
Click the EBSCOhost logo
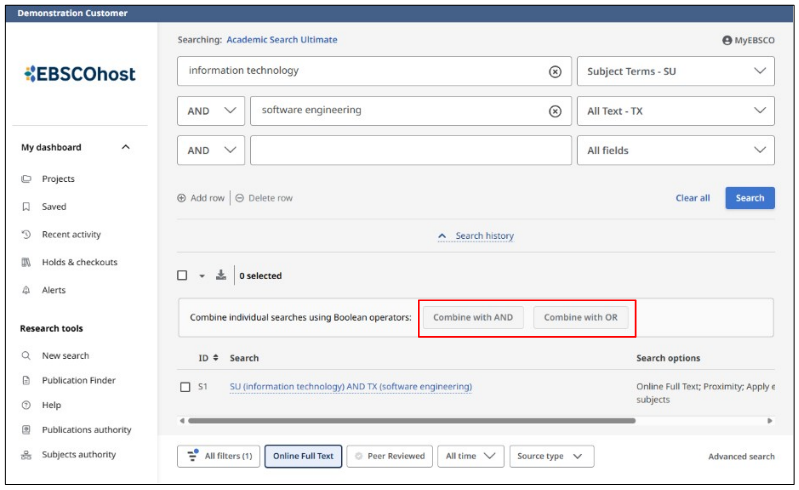[x=80, y=74]
